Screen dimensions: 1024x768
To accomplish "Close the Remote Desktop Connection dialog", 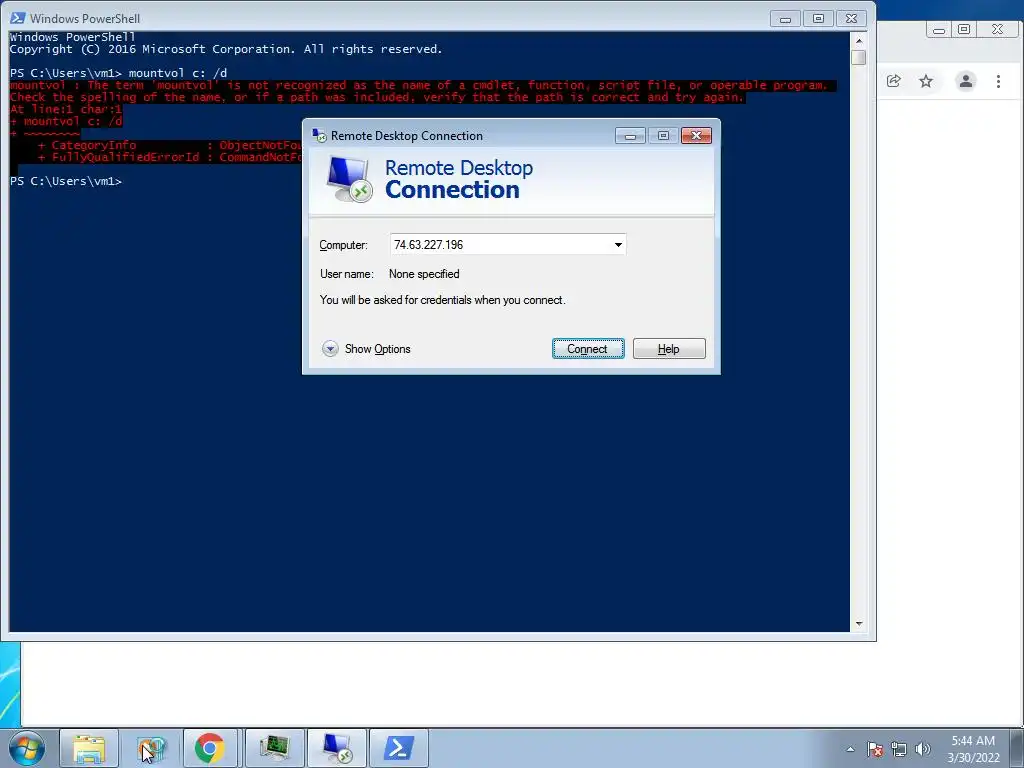I will pyautogui.click(x=696, y=136).
